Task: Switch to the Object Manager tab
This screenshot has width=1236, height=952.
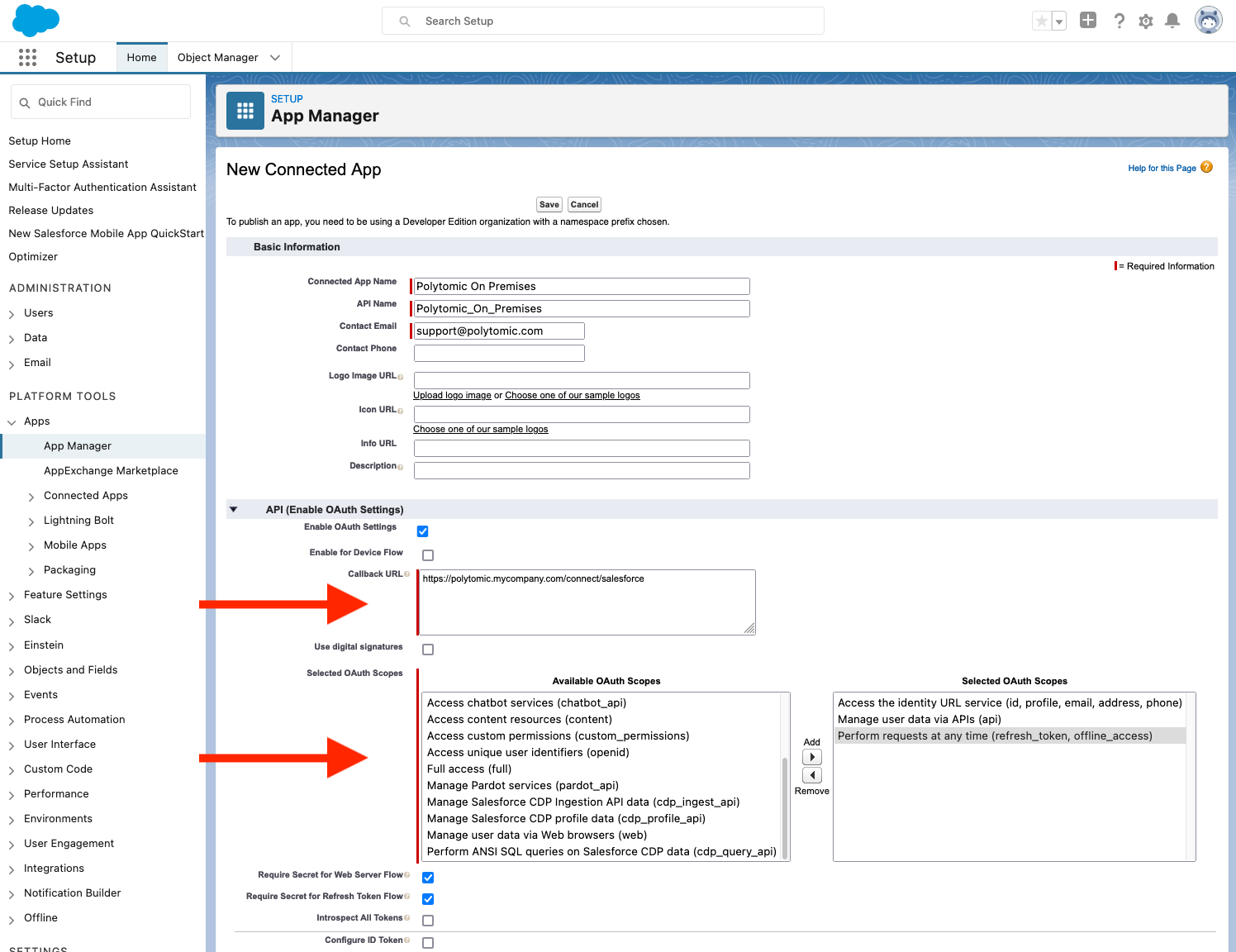Action: (218, 58)
